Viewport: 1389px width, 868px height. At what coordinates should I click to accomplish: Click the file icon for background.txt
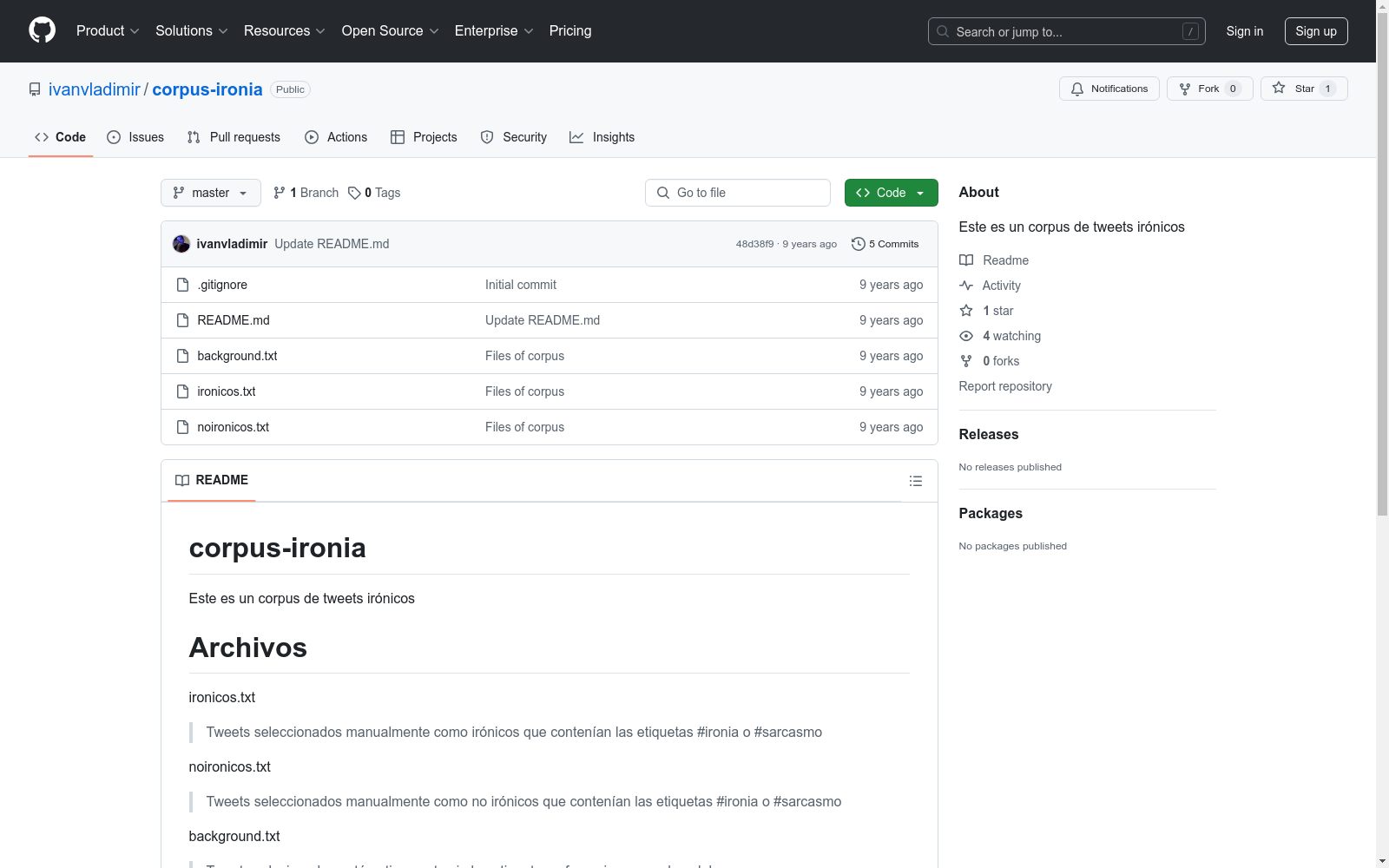coord(182,356)
